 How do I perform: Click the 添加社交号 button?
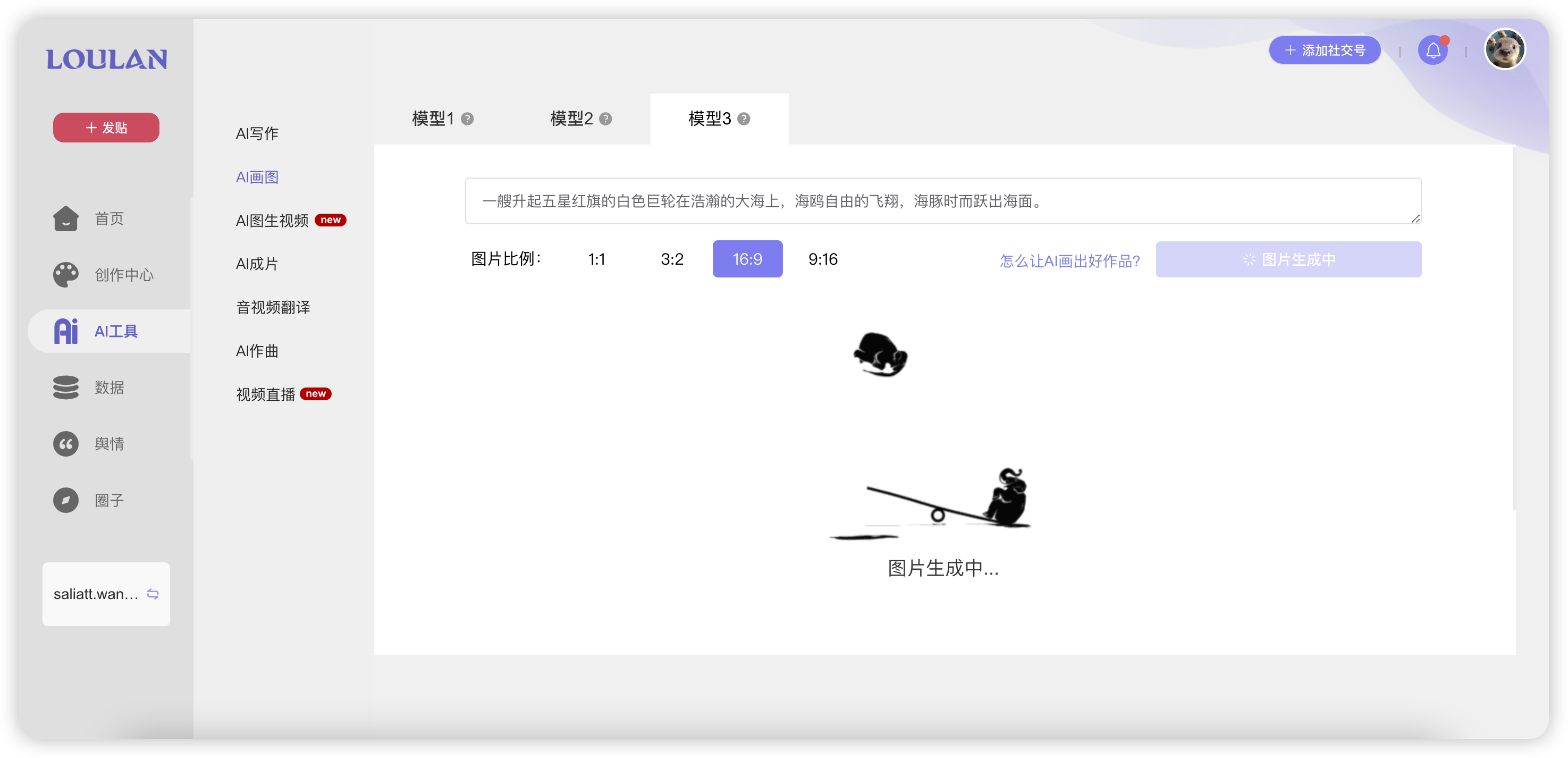click(1325, 50)
